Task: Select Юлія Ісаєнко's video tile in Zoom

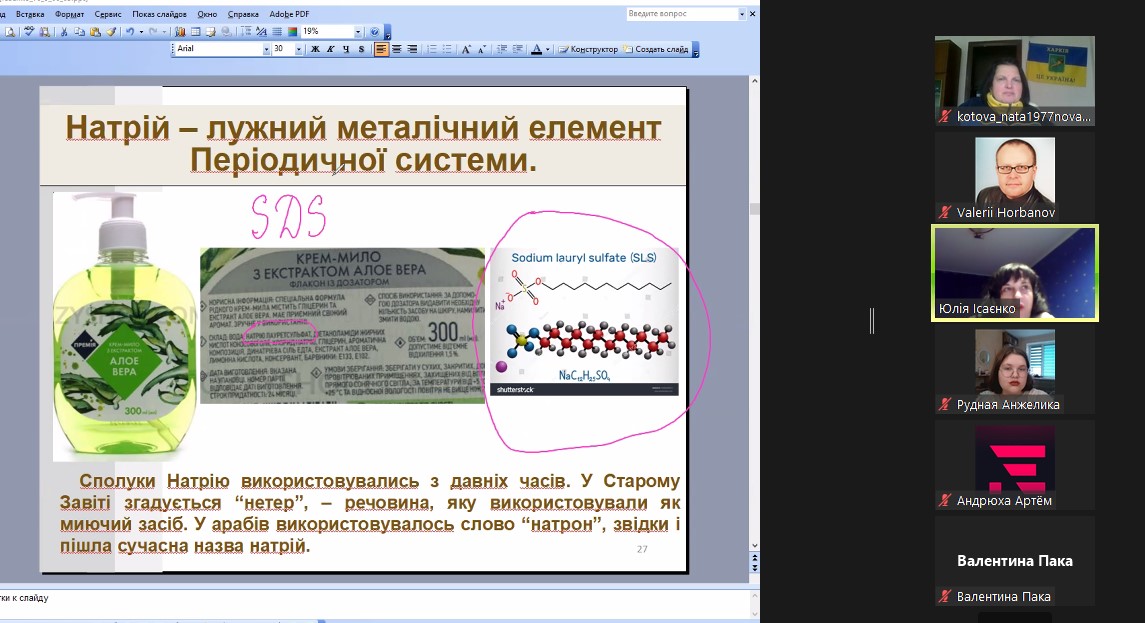Action: [1015, 273]
